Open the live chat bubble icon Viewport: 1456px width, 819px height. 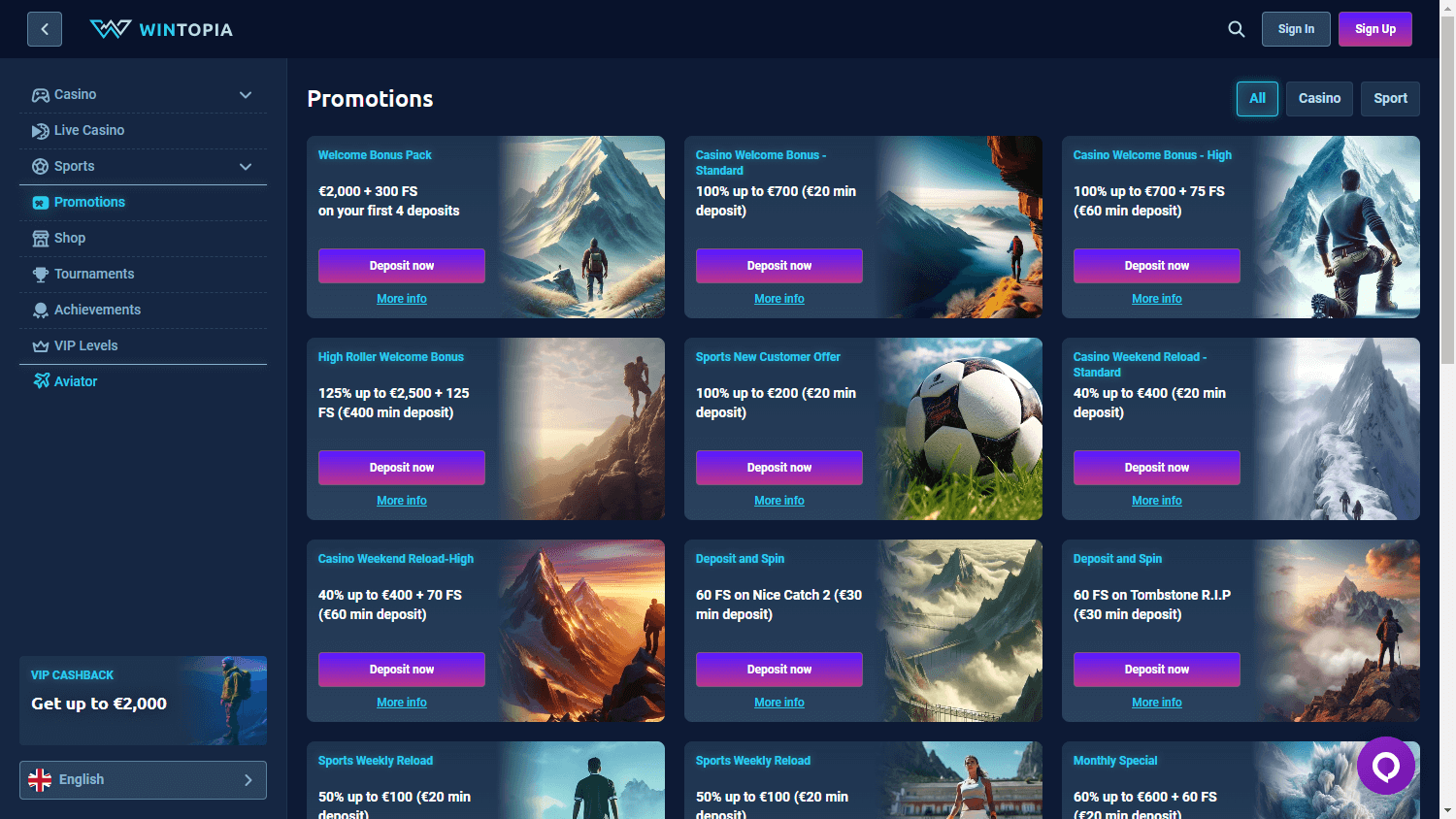pyautogui.click(x=1386, y=767)
